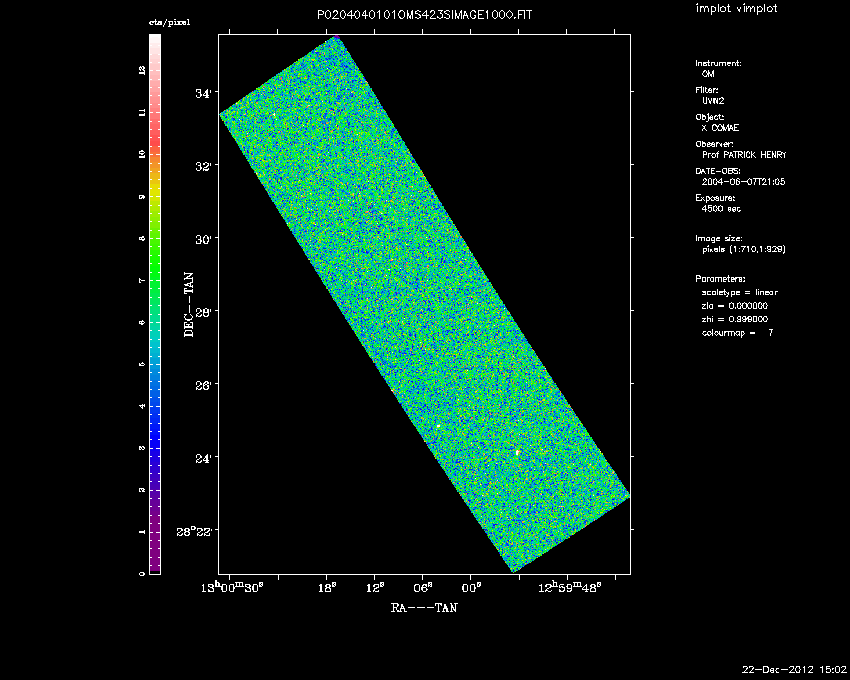Click the 13h00m30s RA tick label

[x=232, y=587]
